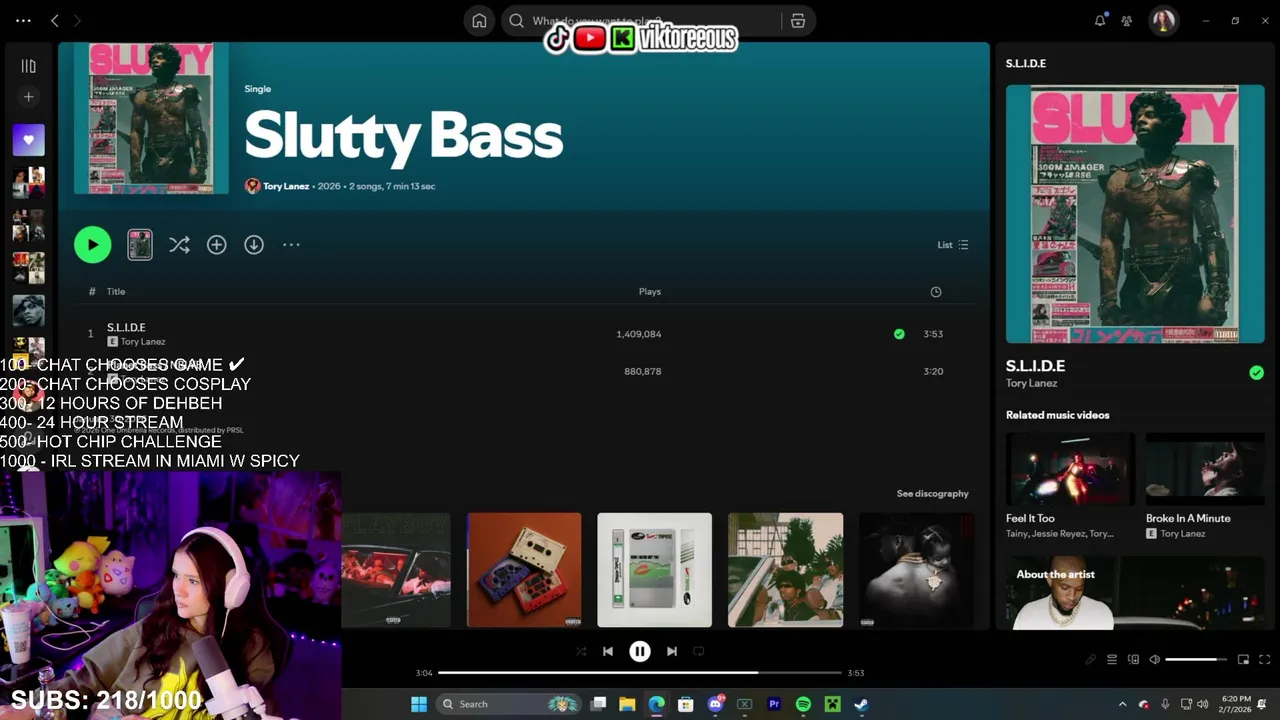Download the Slutty Bass single
Image resolution: width=1280 pixels, height=720 pixels.
pos(254,245)
